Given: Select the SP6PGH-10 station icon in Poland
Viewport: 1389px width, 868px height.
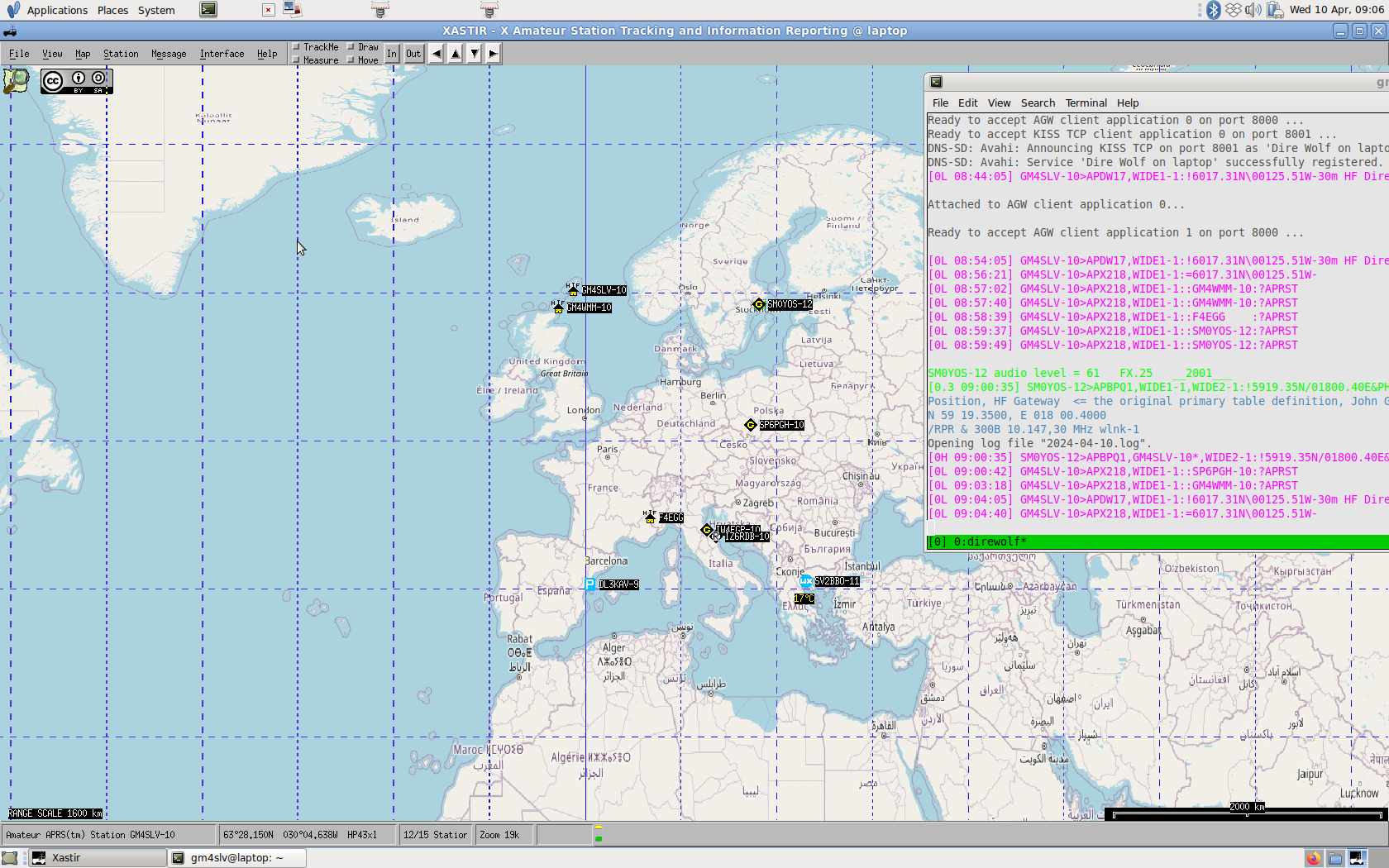Looking at the screenshot, I should (751, 425).
